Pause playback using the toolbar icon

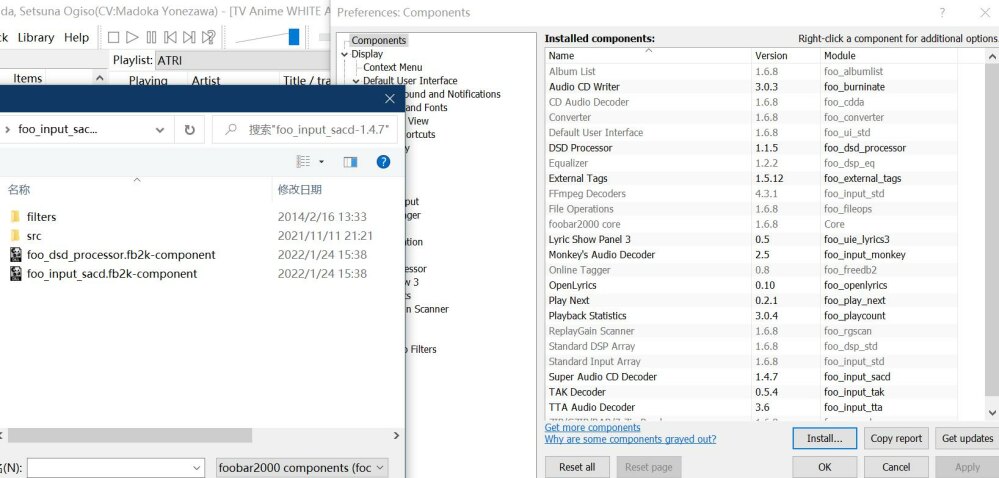pos(151,38)
